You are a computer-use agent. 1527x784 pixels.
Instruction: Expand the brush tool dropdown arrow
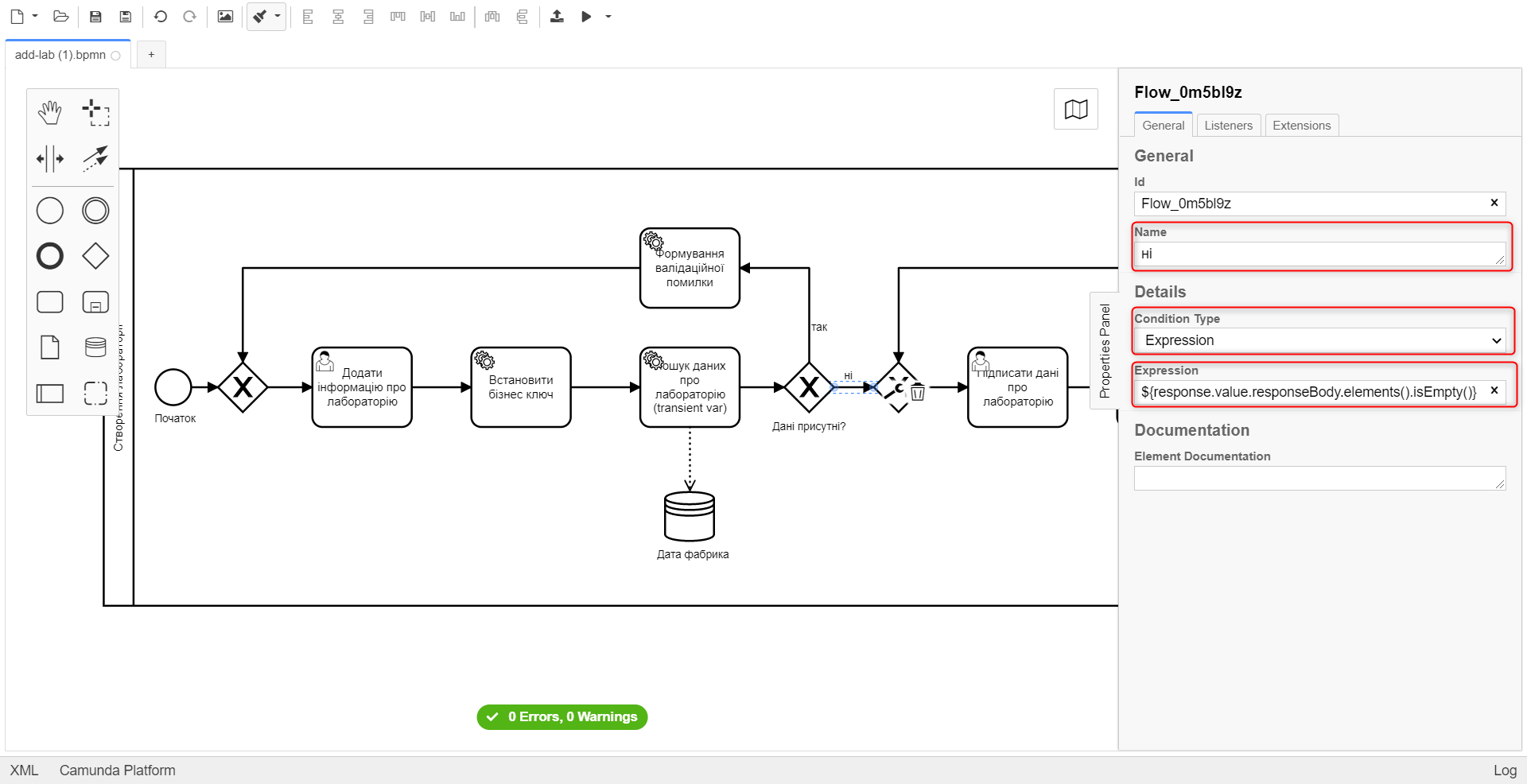(x=278, y=16)
